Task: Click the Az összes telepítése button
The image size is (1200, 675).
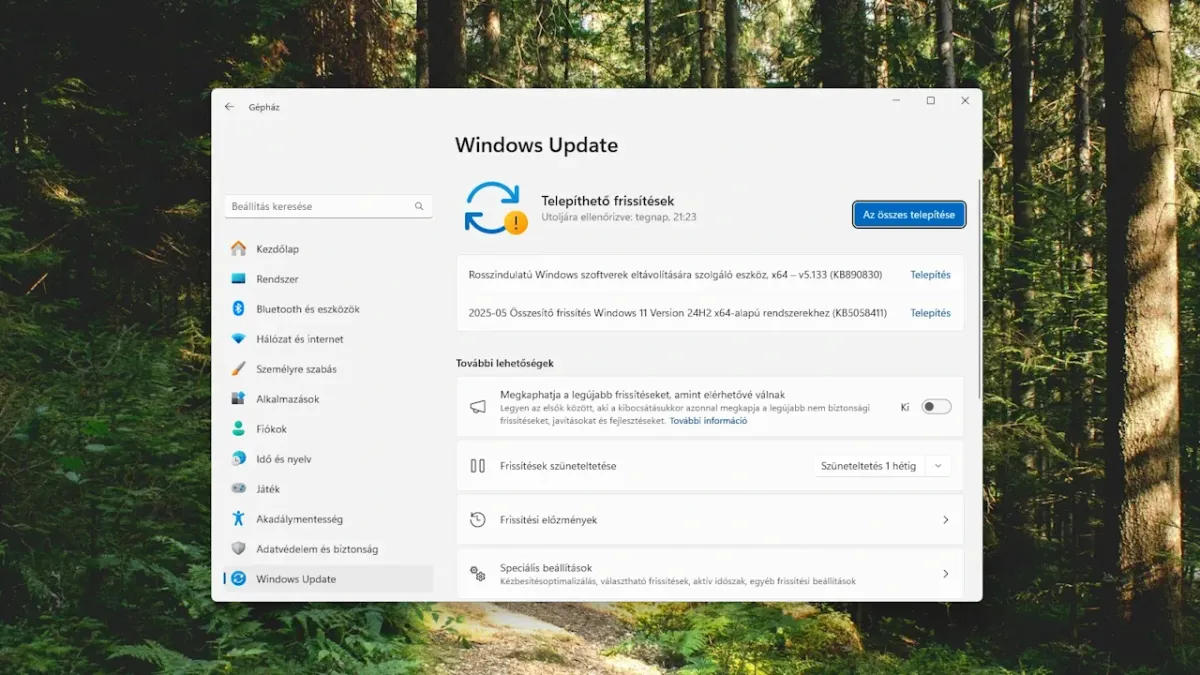Action: [909, 215]
